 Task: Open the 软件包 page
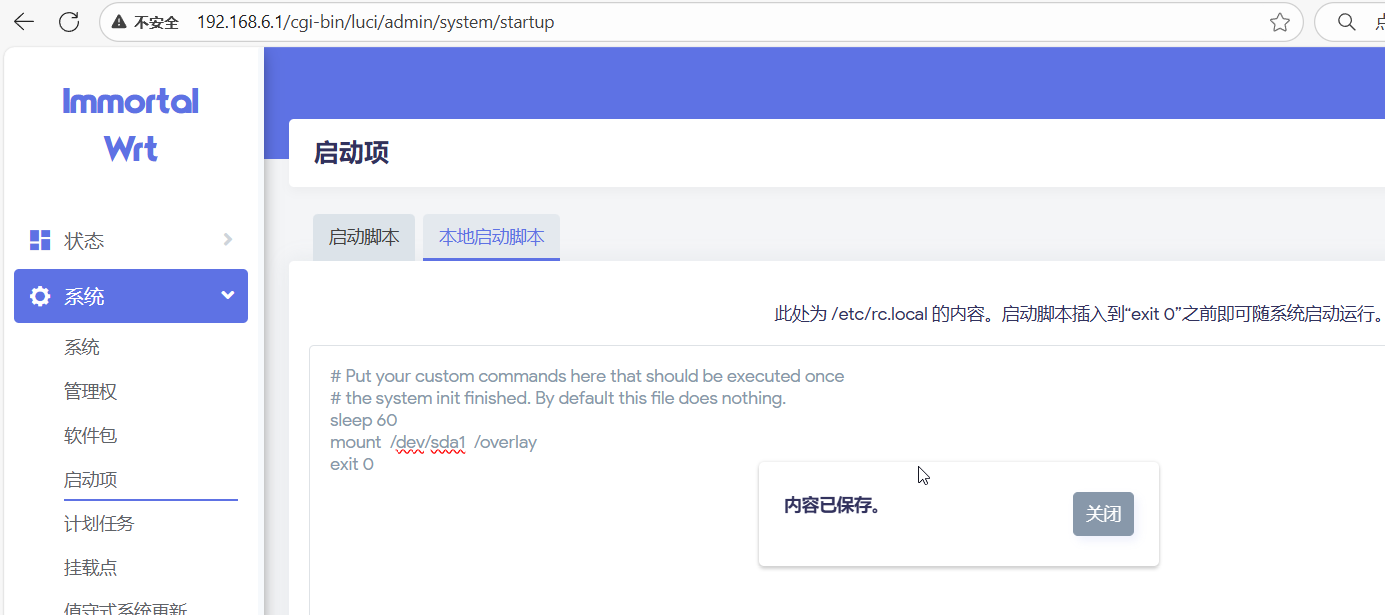(x=91, y=436)
